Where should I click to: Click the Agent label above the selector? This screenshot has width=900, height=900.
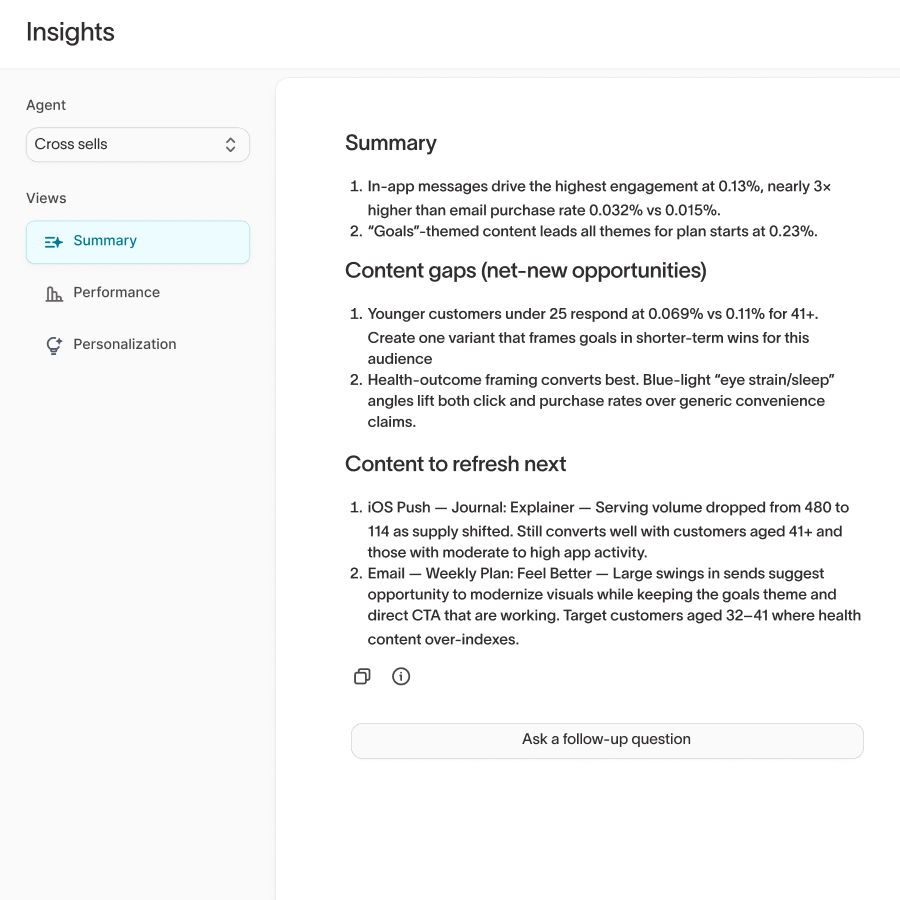46,105
